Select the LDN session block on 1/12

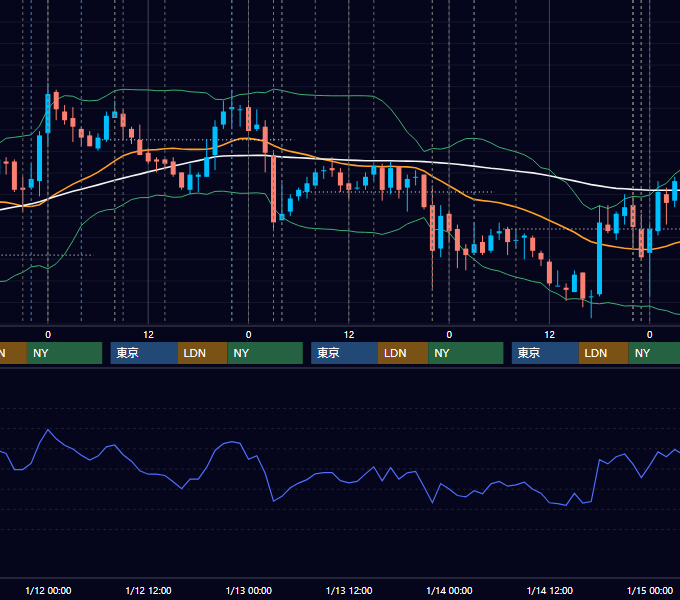click(x=203, y=353)
